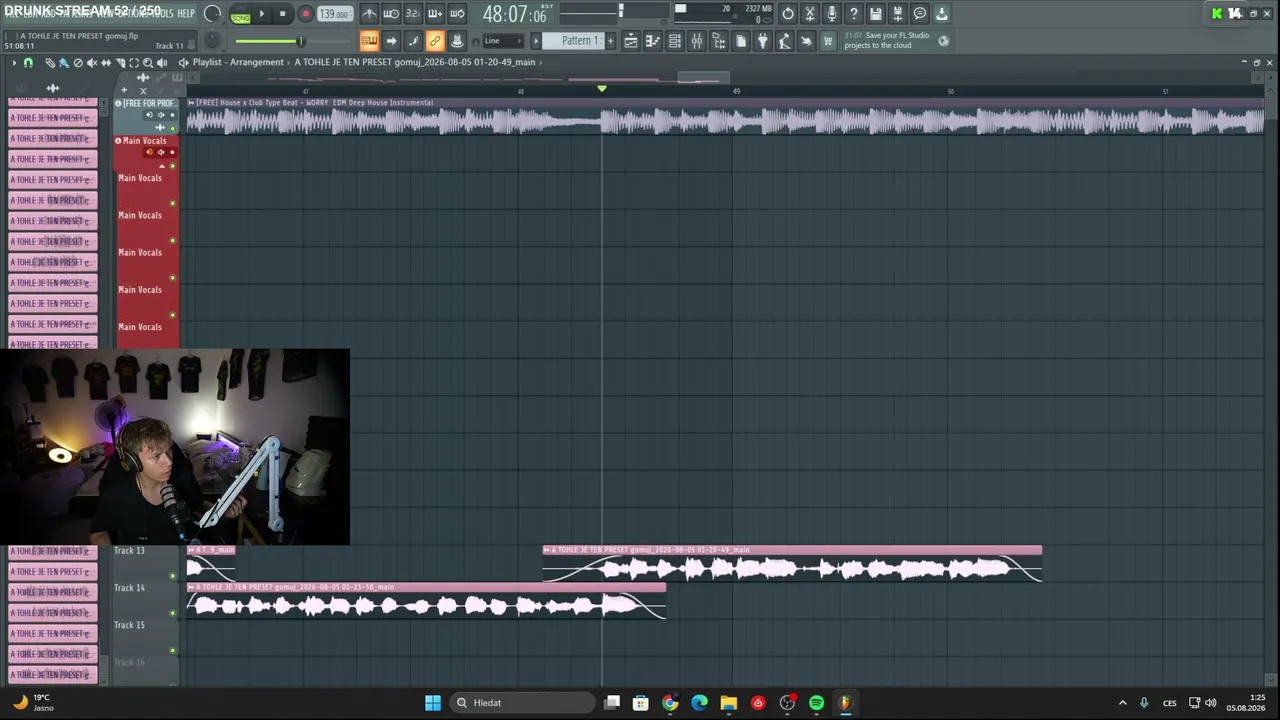
Task: Toggle the metronome icon
Action: click(369, 14)
